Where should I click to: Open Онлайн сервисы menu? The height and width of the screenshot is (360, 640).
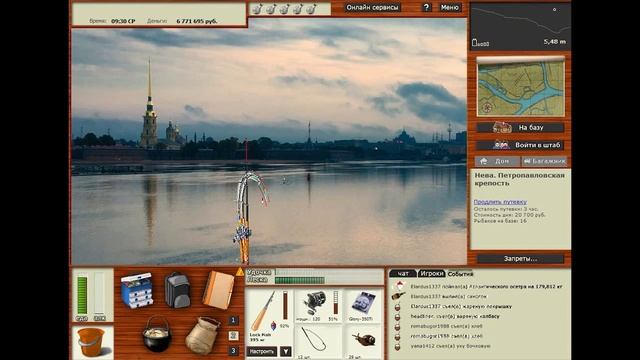point(372,7)
